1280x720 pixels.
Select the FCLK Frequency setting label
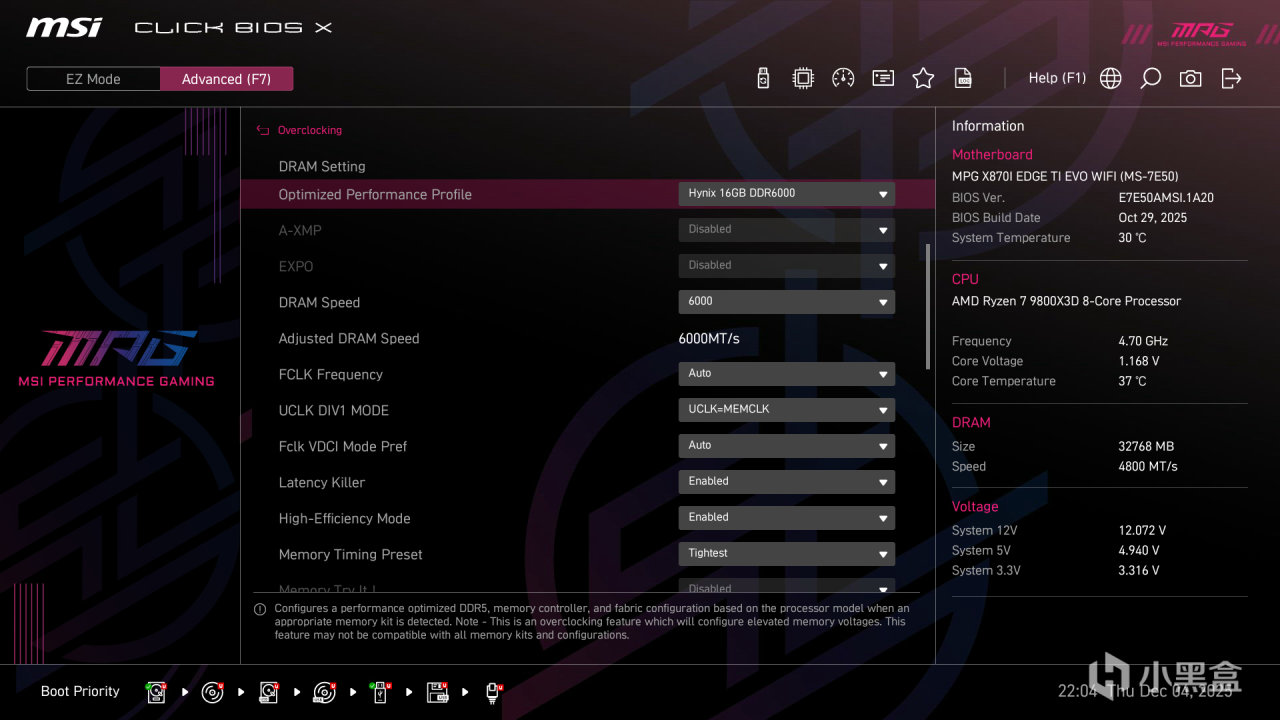pyautogui.click(x=331, y=374)
